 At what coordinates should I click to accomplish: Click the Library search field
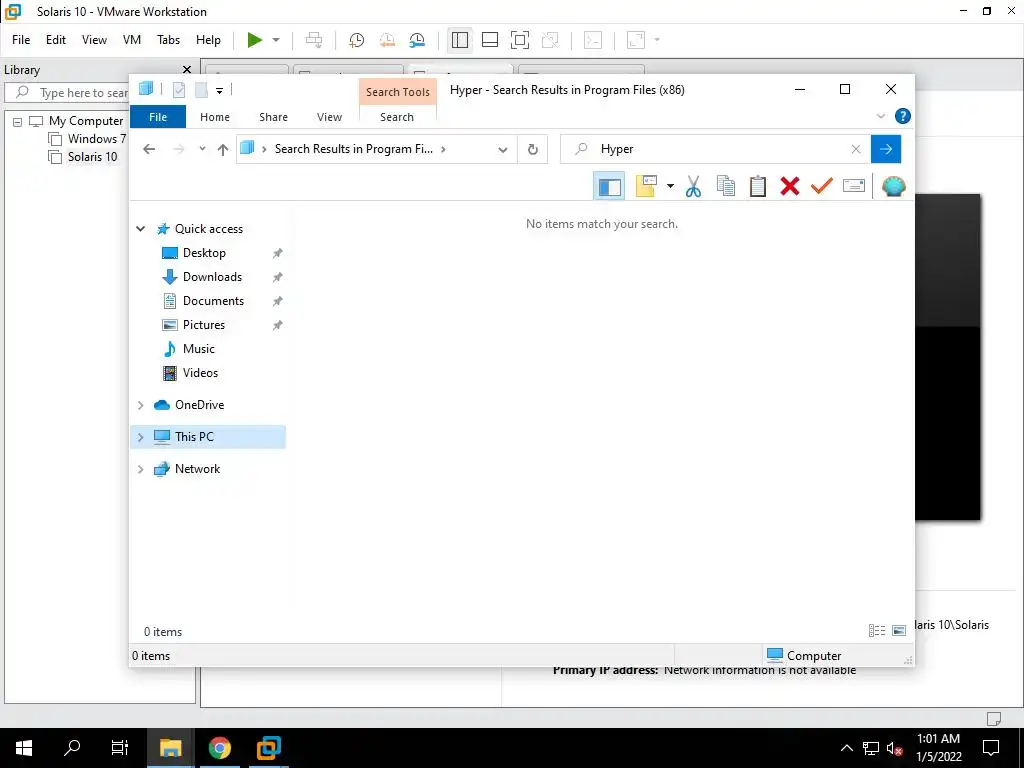click(x=67, y=93)
